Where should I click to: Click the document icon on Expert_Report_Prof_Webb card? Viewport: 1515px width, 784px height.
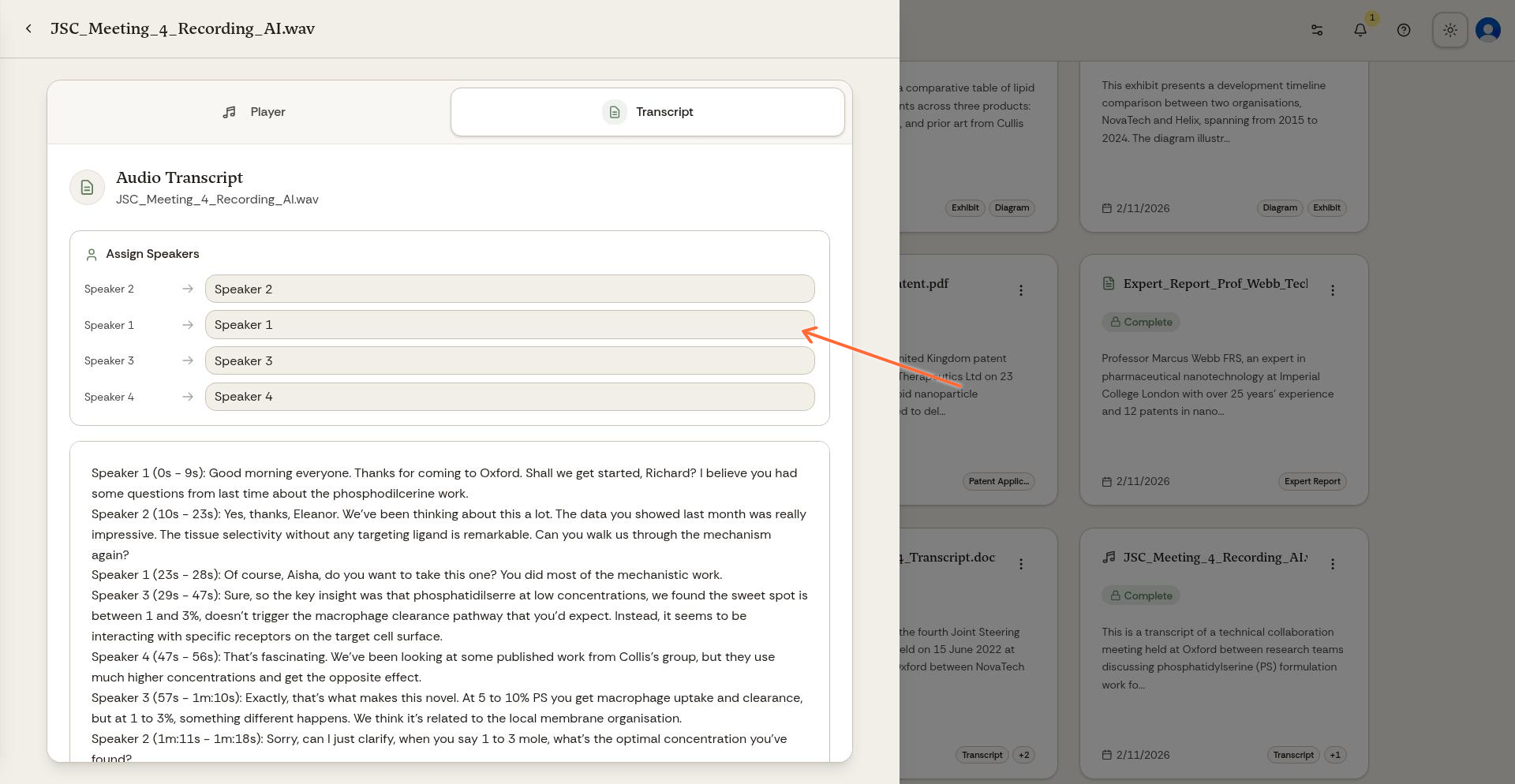click(x=1108, y=283)
